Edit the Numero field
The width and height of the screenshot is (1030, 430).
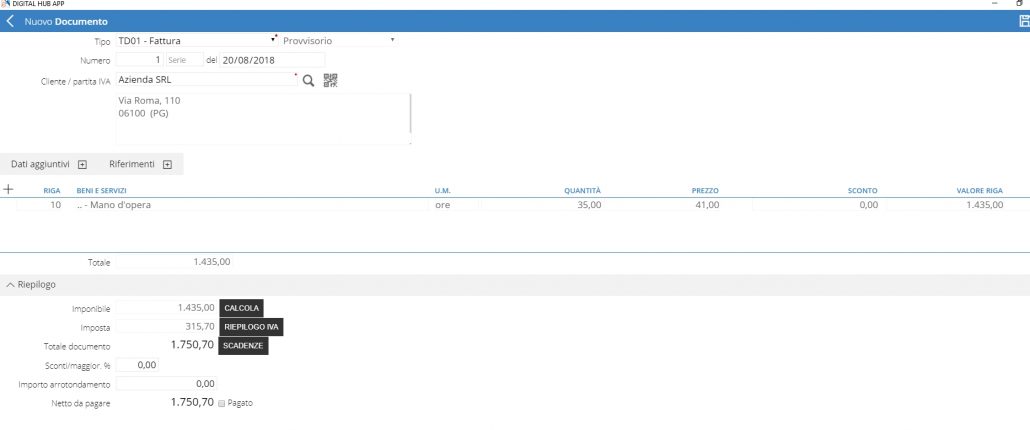pos(139,60)
